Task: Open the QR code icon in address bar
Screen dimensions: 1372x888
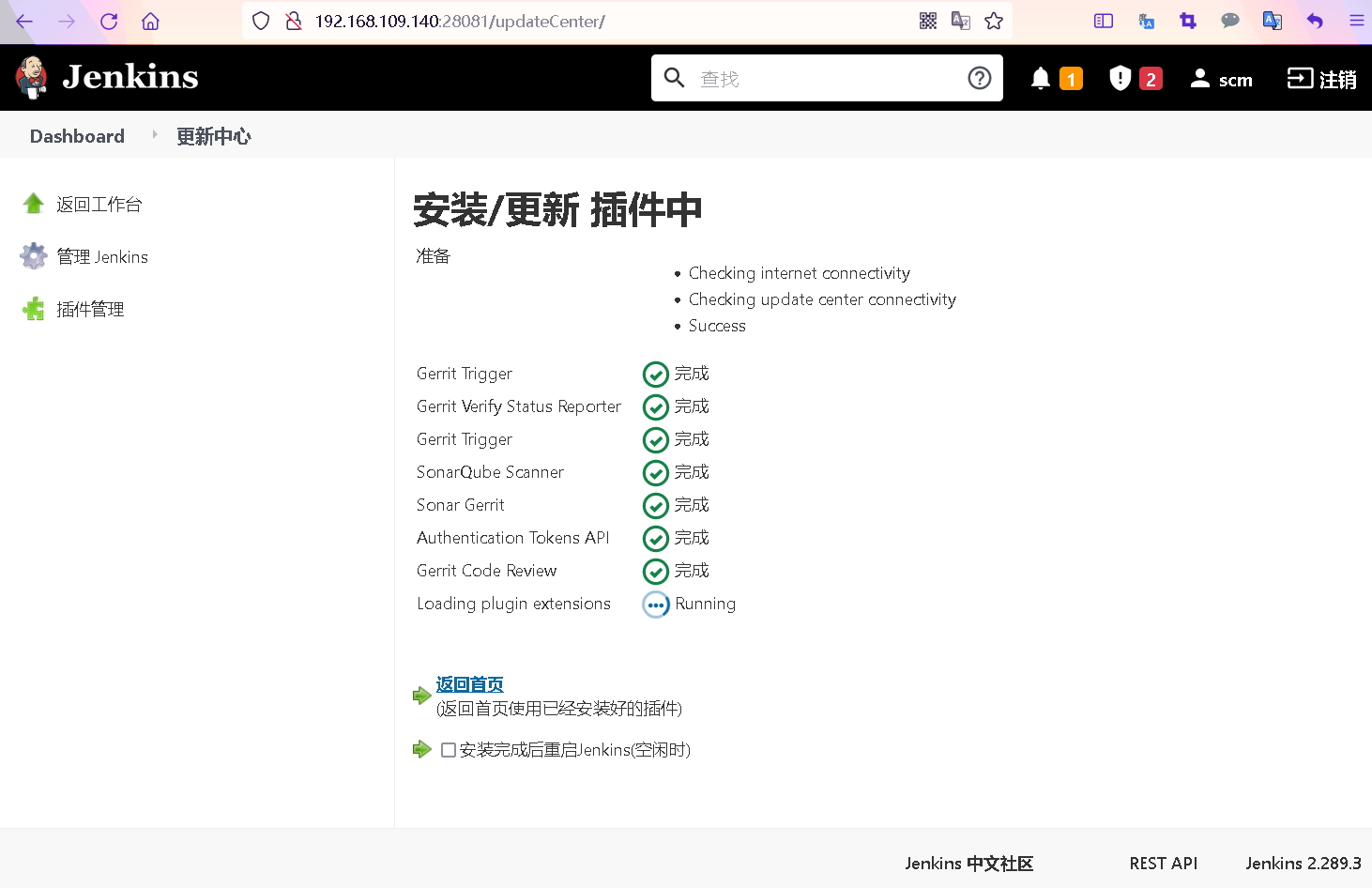Action: [x=928, y=21]
